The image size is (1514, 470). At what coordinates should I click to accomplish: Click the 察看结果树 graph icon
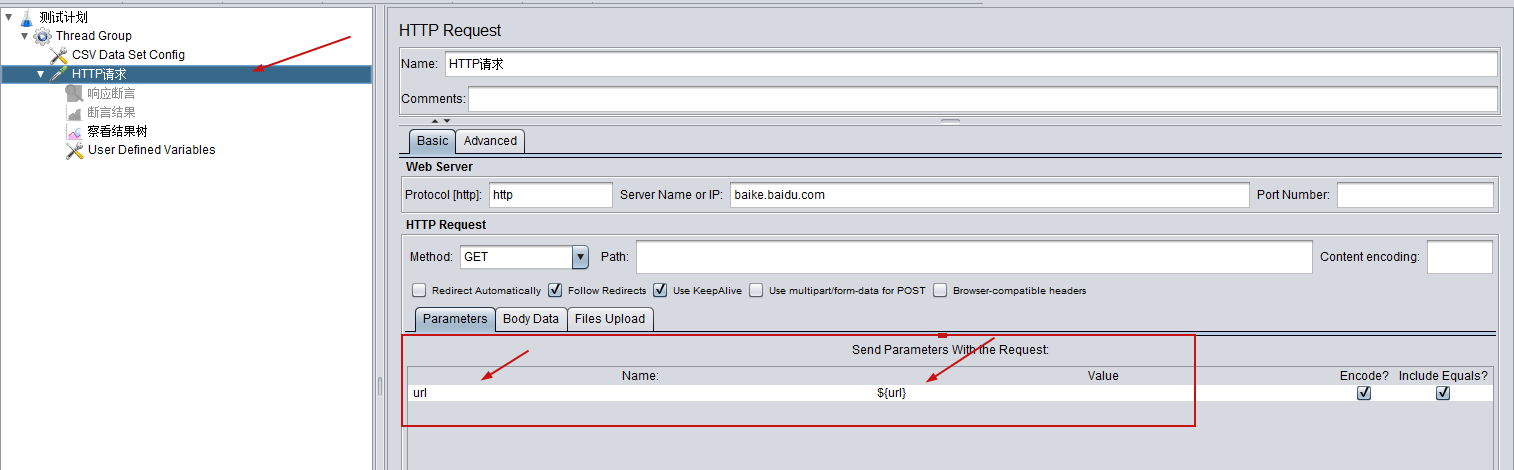pos(74,131)
